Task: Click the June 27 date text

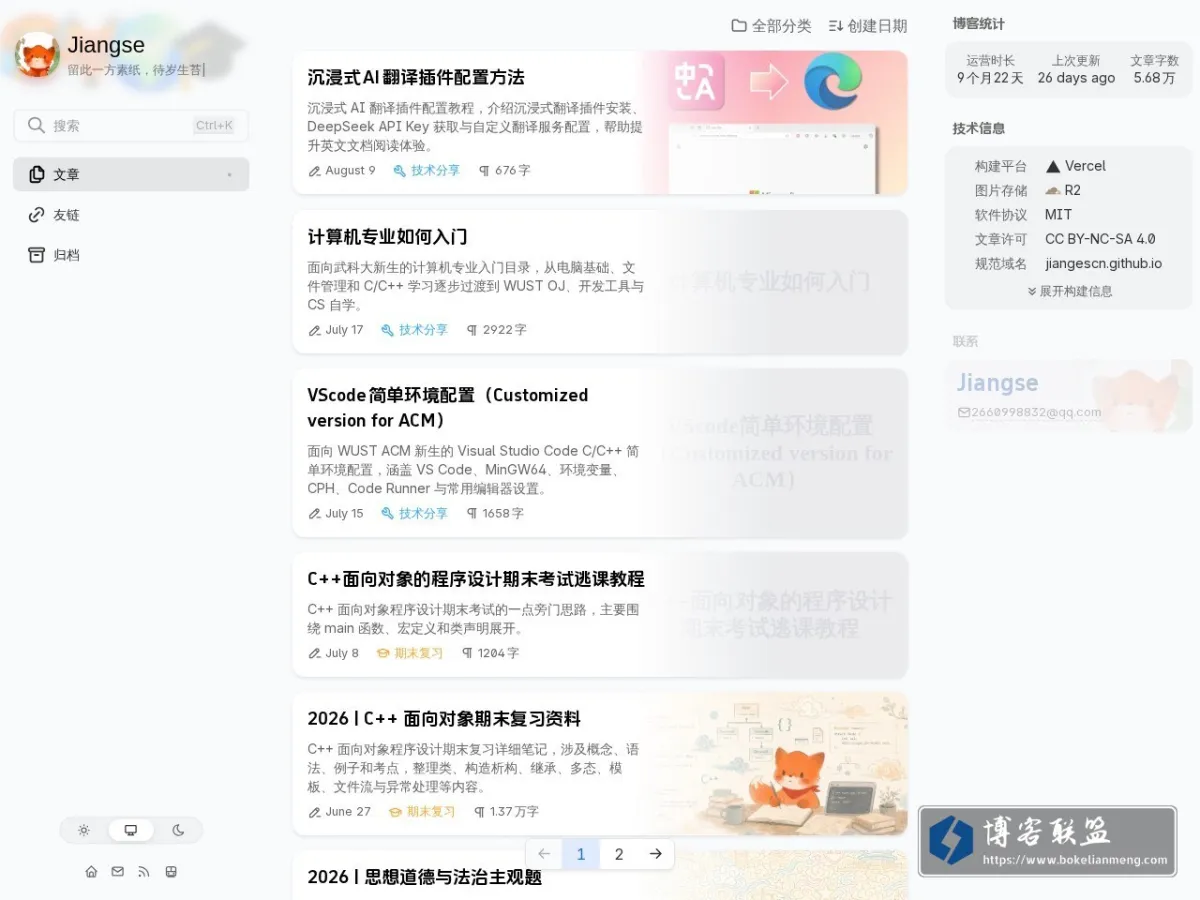Action: tap(348, 812)
